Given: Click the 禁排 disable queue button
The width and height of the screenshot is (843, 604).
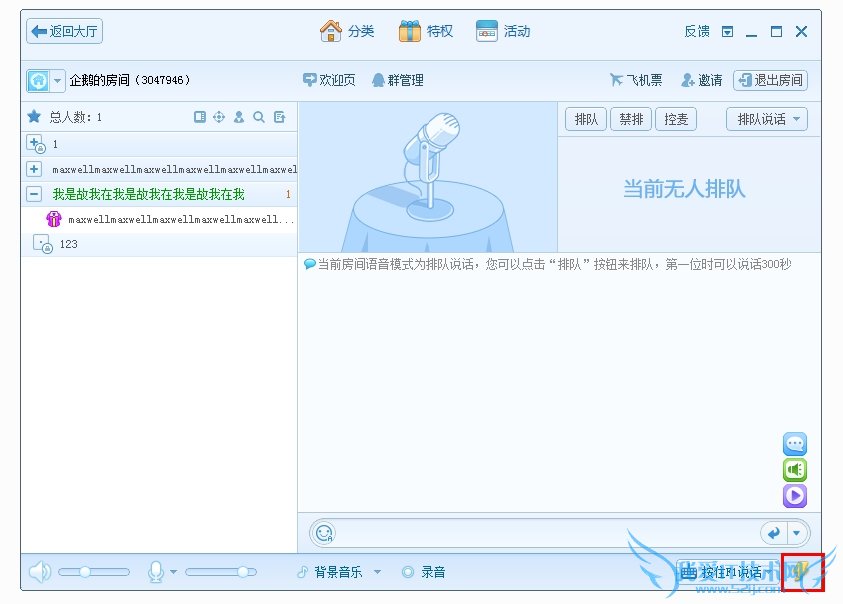Looking at the screenshot, I should coord(631,119).
